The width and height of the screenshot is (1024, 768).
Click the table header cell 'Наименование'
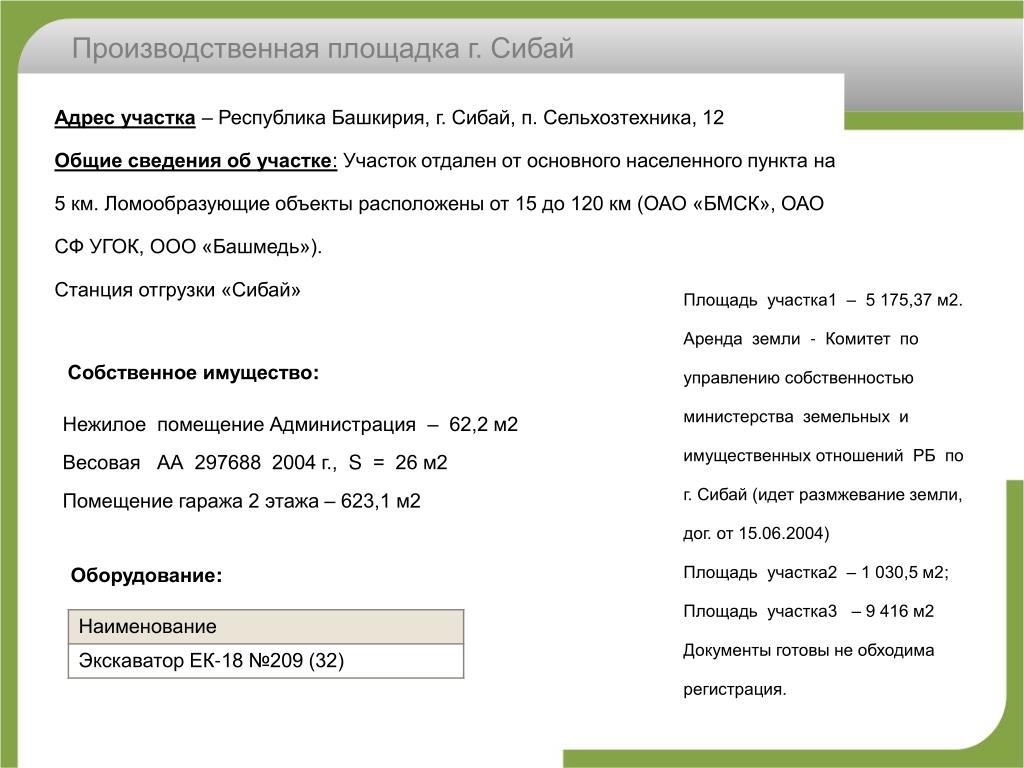coord(266,627)
